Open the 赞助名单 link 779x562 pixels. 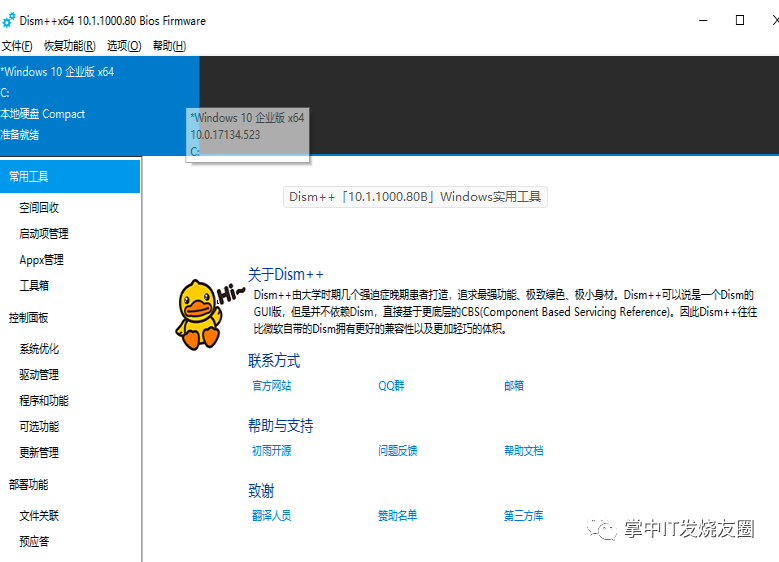(397, 516)
